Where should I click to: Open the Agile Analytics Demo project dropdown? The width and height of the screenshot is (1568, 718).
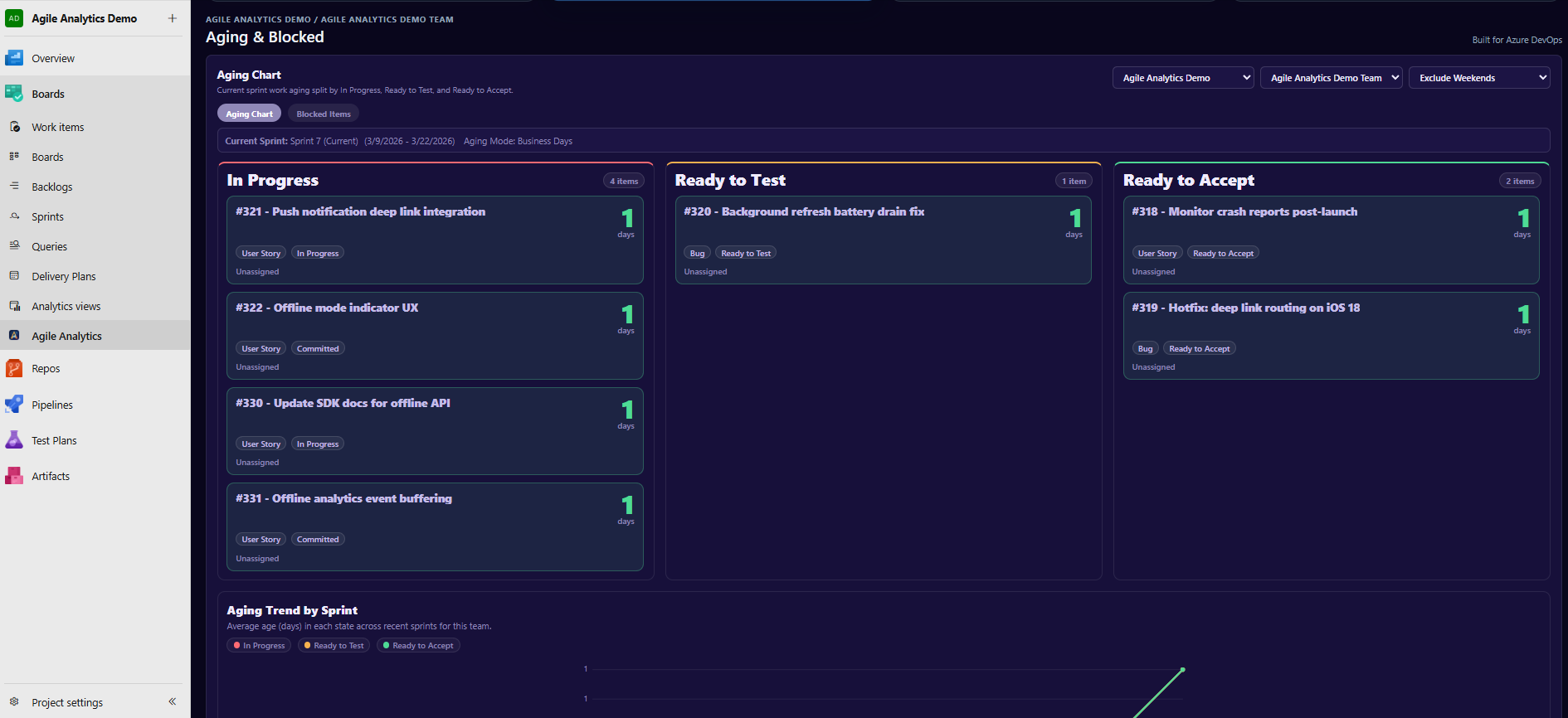(x=1183, y=78)
